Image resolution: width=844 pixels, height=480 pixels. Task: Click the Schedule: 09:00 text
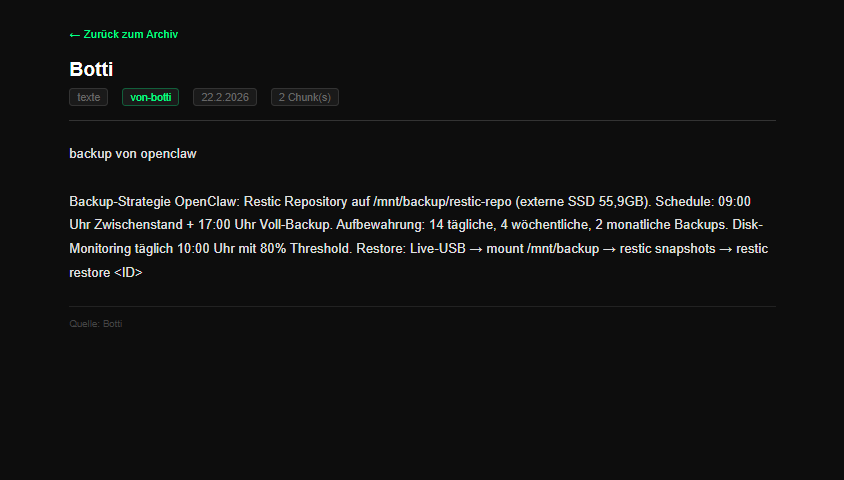[x=703, y=201]
